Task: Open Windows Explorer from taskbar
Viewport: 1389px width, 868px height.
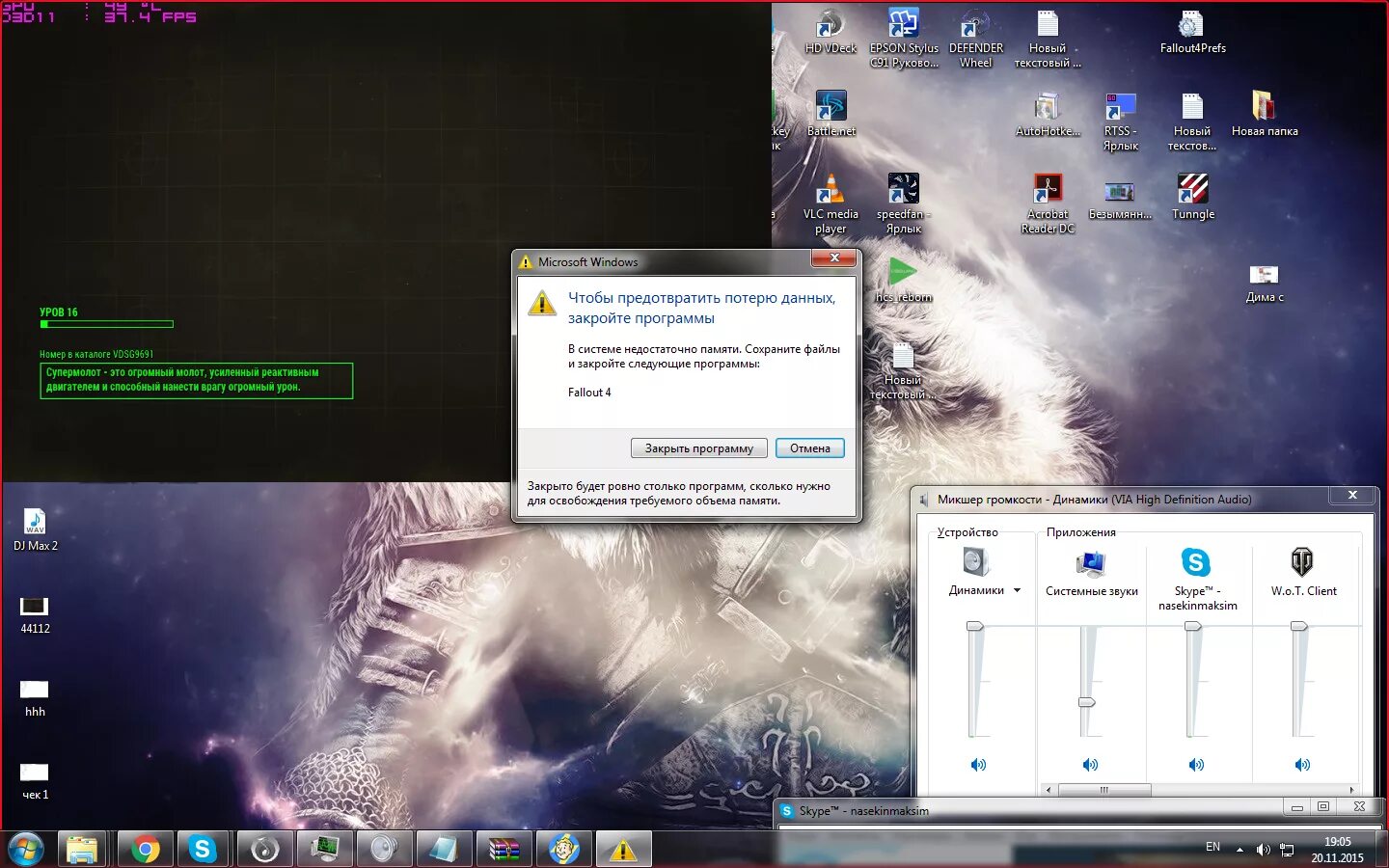Action: [83, 850]
